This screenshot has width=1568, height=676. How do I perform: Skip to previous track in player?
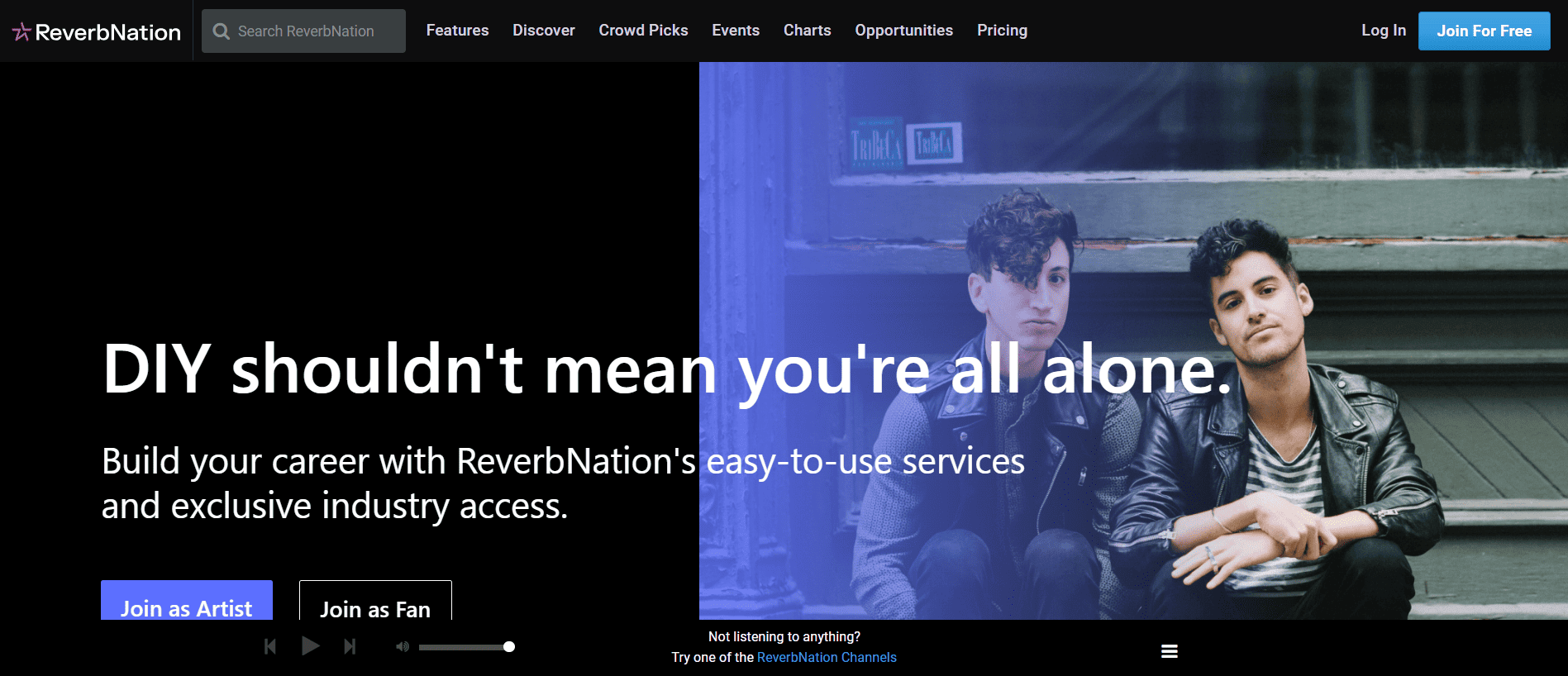click(270, 646)
